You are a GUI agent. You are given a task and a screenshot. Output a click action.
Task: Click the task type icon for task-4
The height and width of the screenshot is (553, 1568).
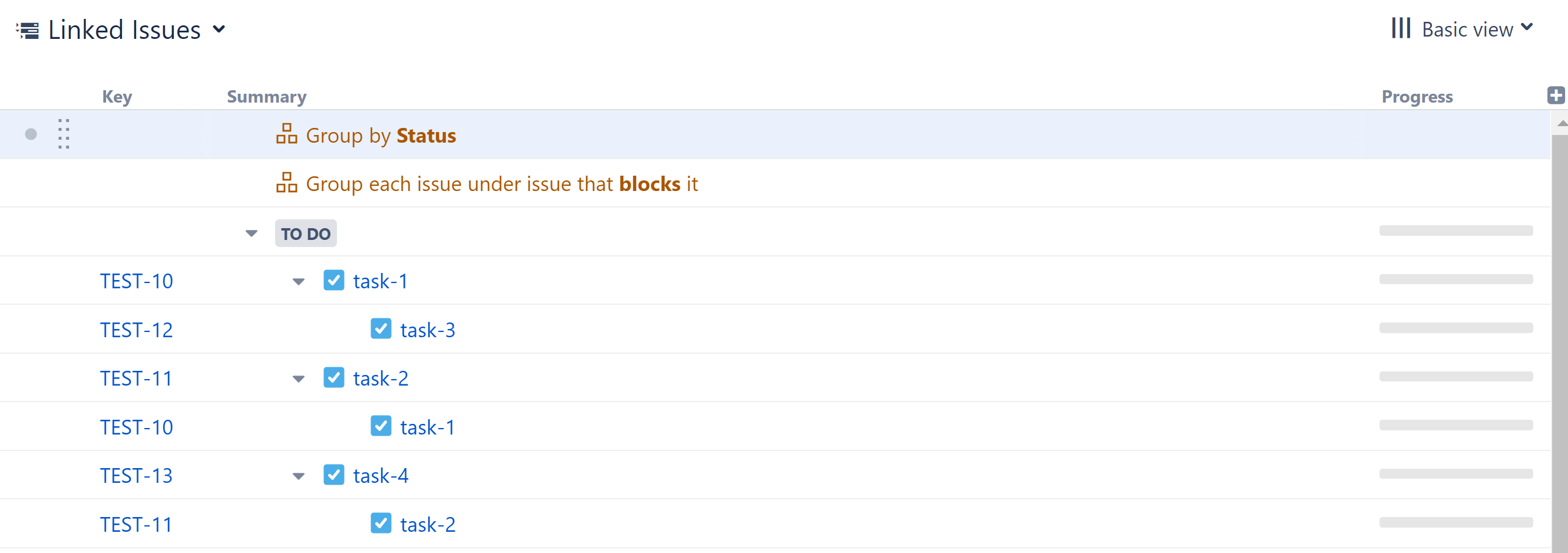coord(333,475)
